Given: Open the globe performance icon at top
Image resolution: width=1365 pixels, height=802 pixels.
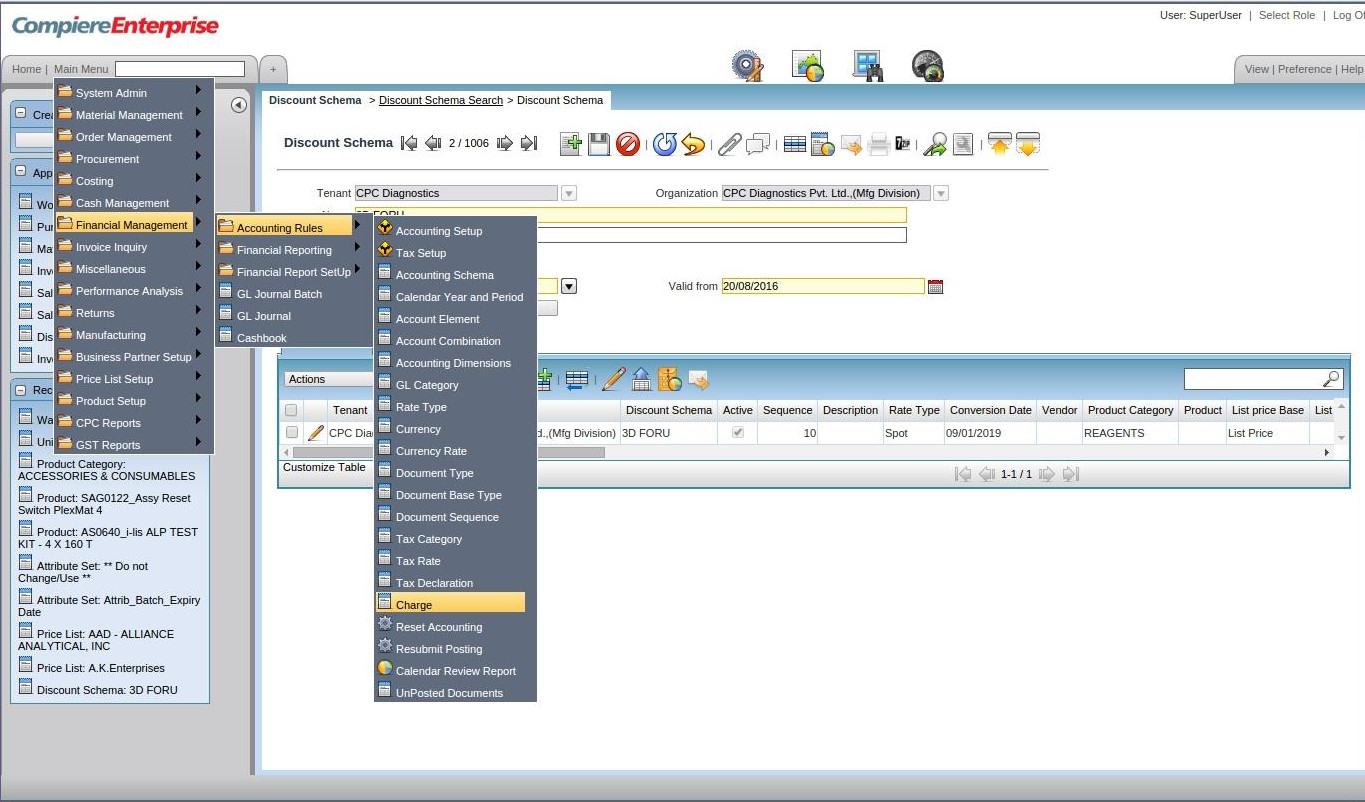Looking at the screenshot, I should pos(928,66).
